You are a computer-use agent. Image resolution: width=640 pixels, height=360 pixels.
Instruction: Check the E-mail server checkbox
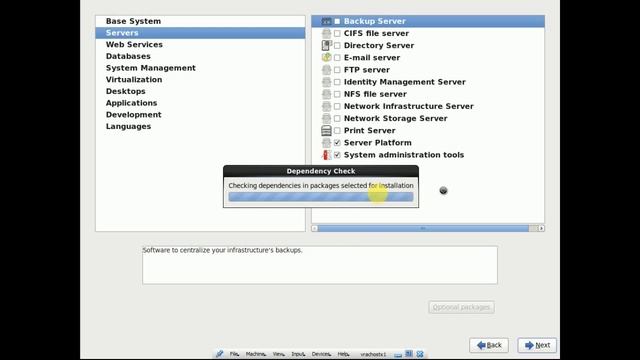click(337, 58)
